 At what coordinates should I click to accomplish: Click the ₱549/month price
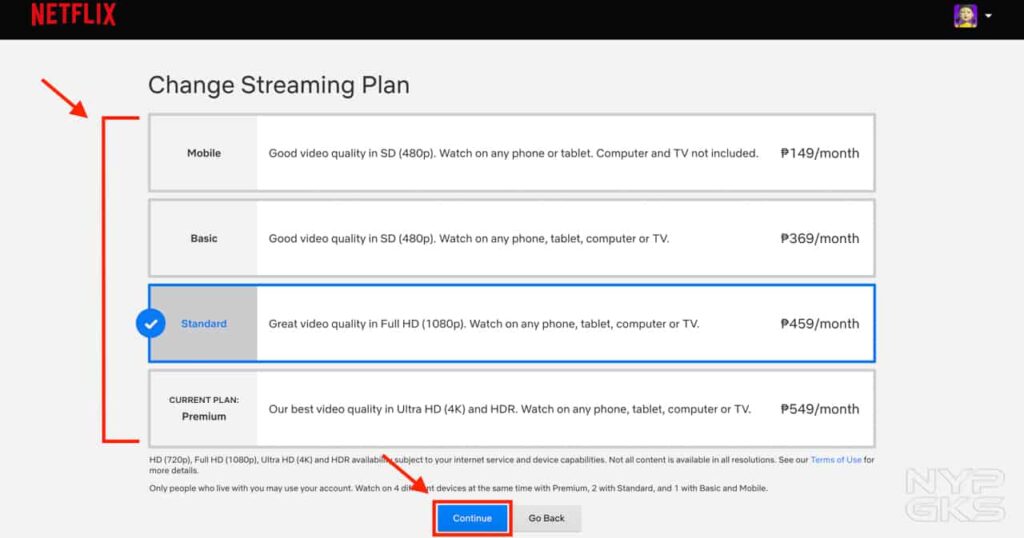coord(820,409)
